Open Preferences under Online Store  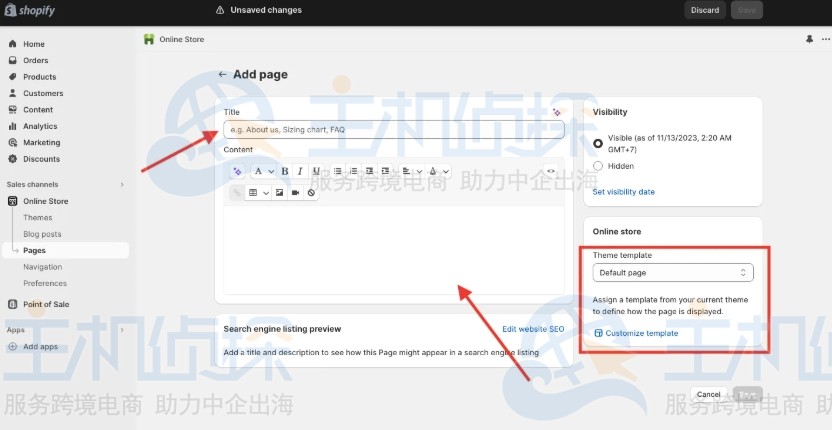click(x=45, y=283)
